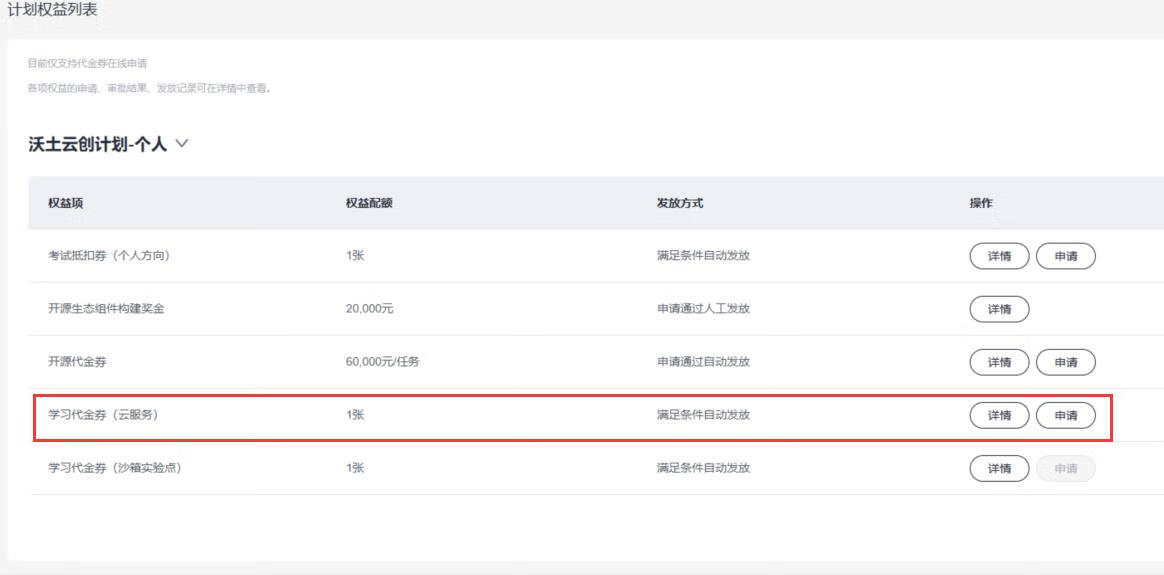Apply for 开源代金券 via 申请 button
This screenshot has width=1164, height=575.
pos(1065,362)
